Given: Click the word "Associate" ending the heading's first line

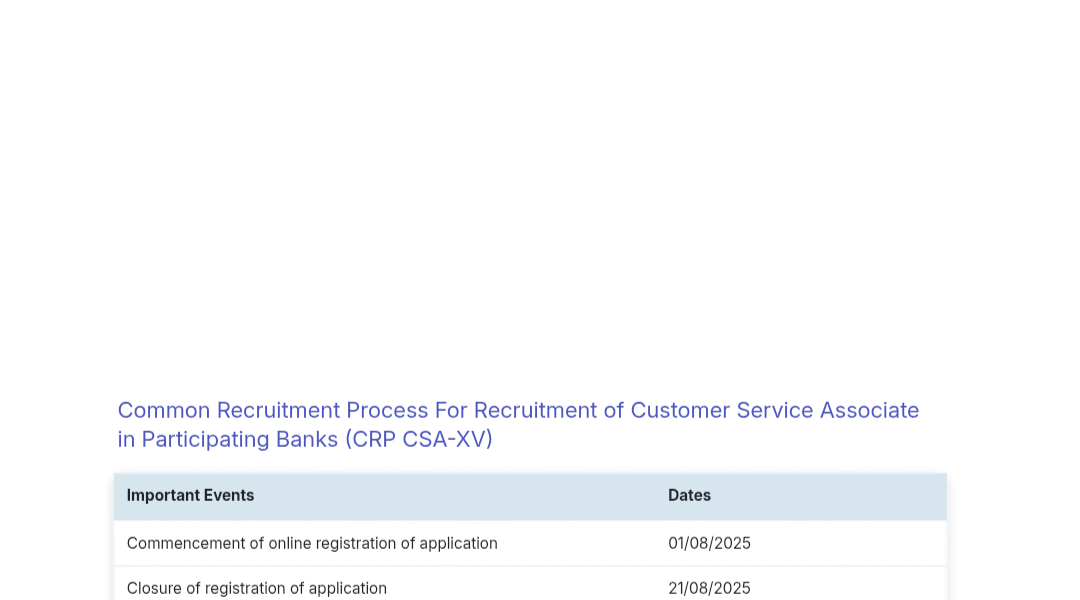Looking at the screenshot, I should [x=869, y=410].
